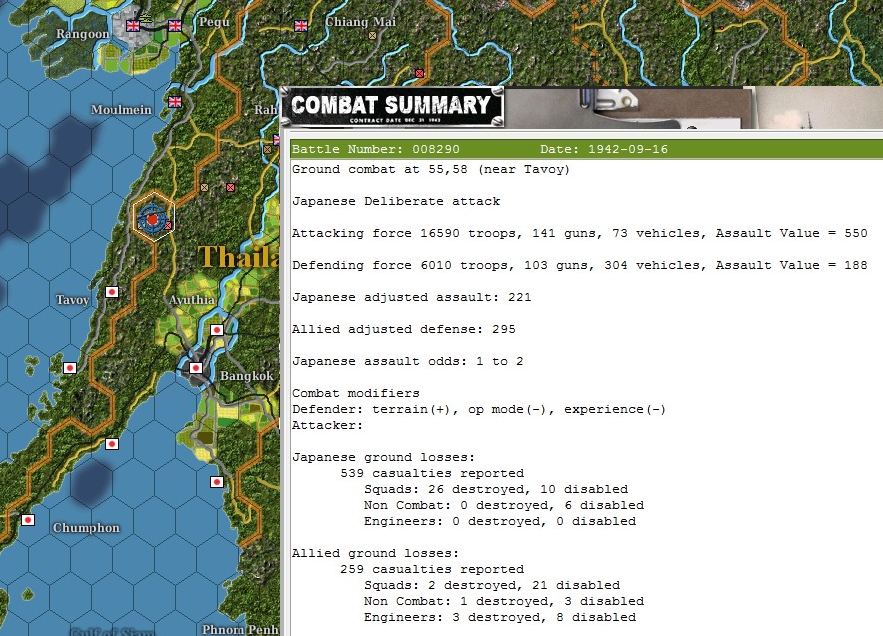Click the Chiang Mai city label
Viewport: 883px width, 636px height.
(x=360, y=21)
